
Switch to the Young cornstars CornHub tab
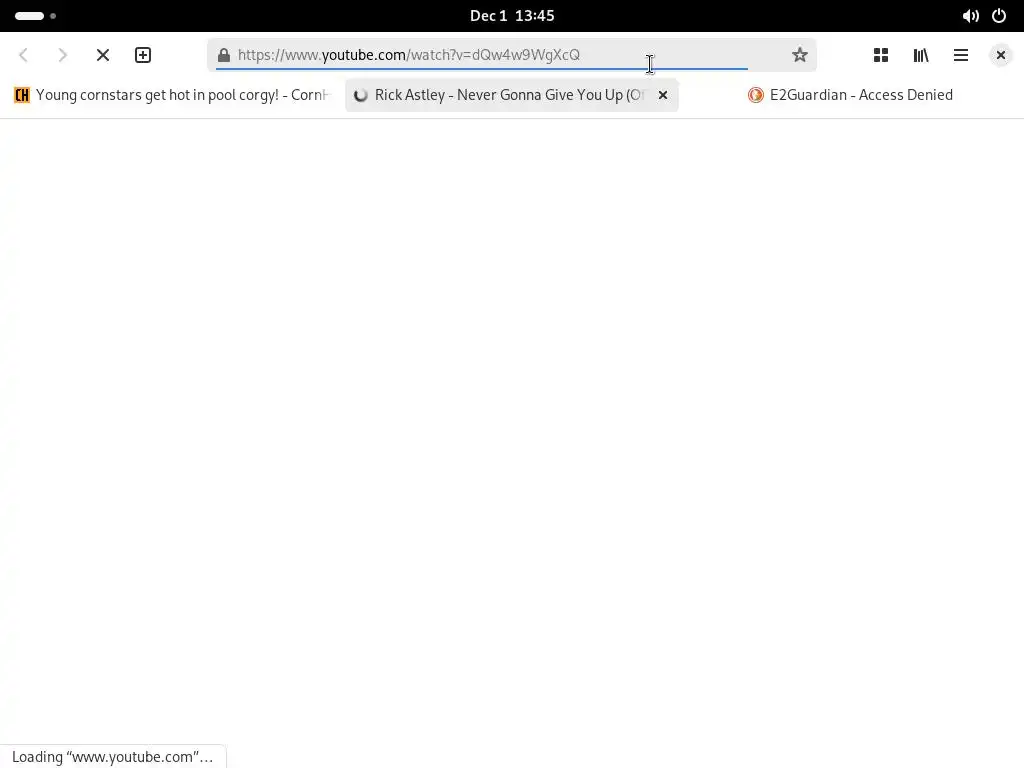click(x=172, y=95)
